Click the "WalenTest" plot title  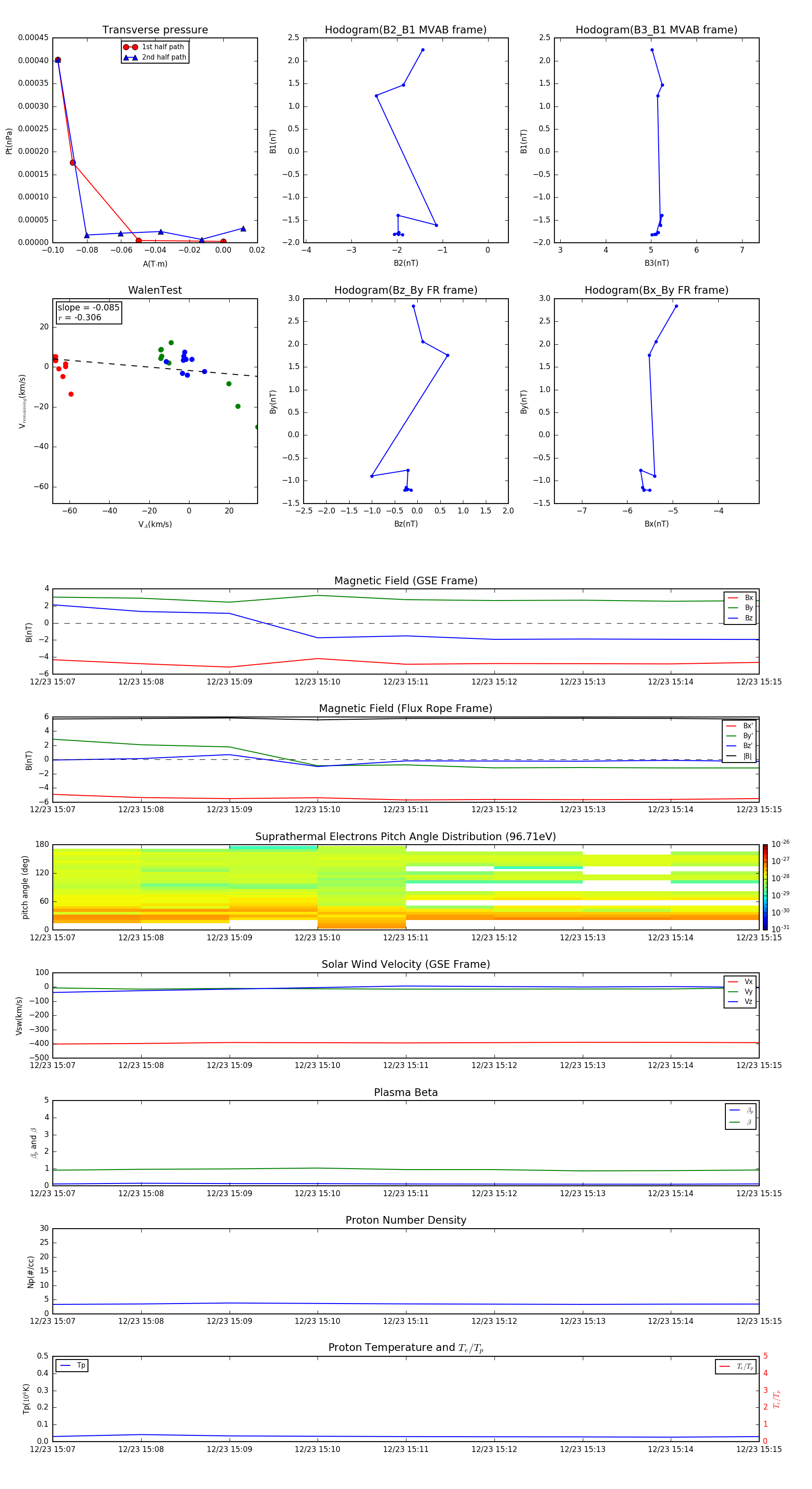point(155,290)
